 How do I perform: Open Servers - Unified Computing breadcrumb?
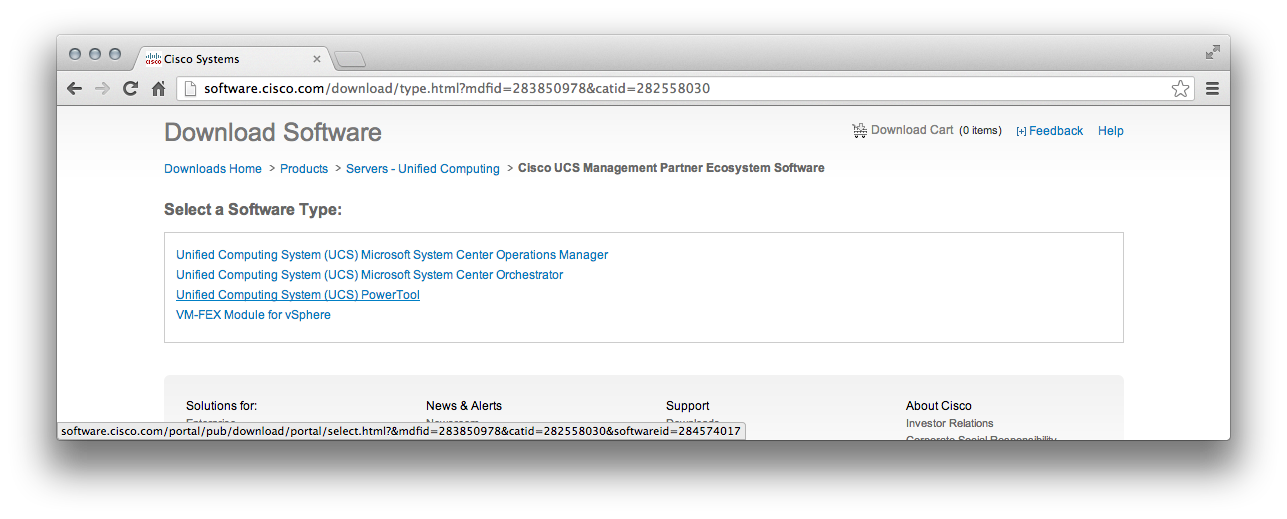coord(422,169)
